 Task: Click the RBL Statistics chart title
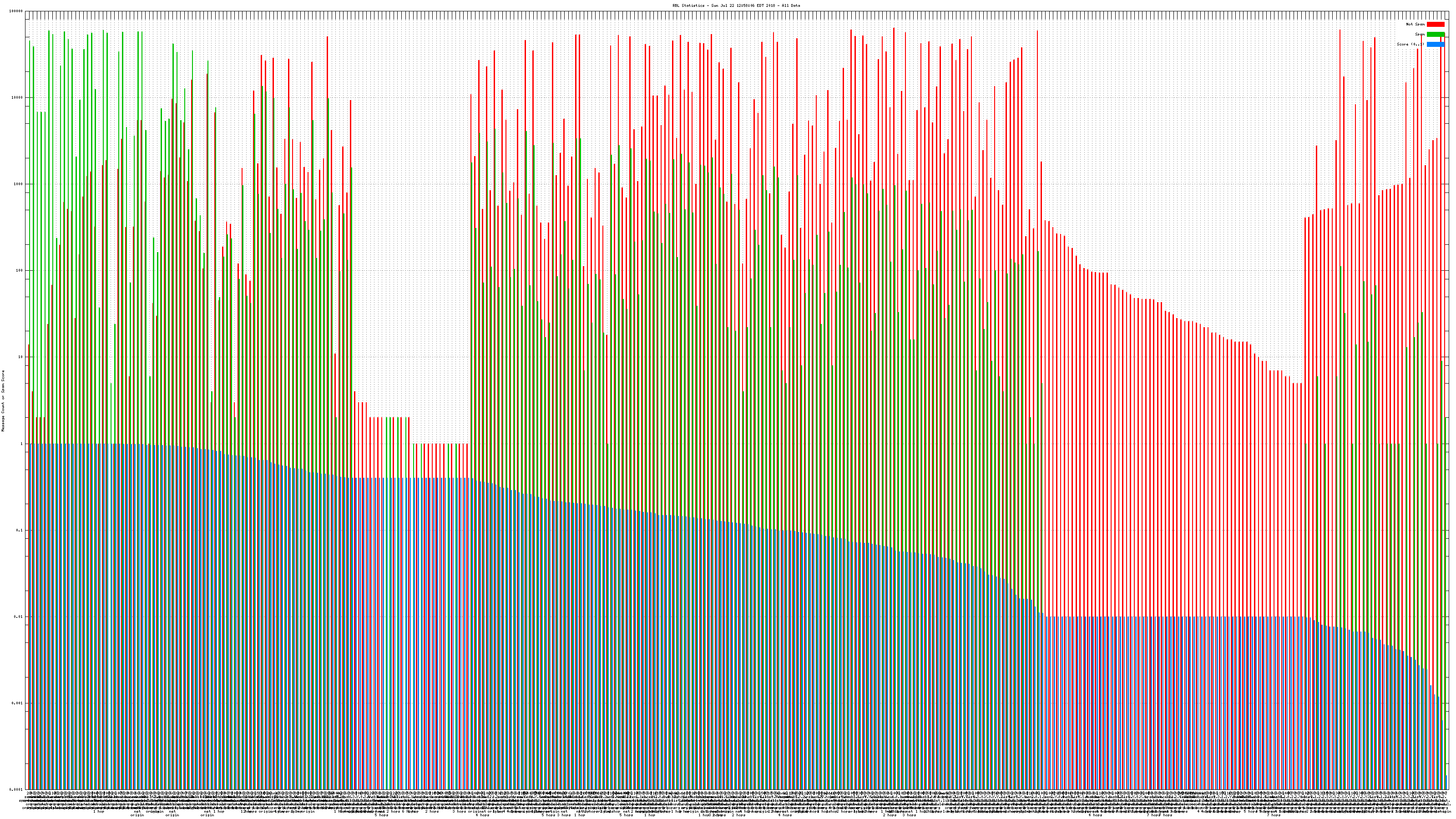point(736,5)
